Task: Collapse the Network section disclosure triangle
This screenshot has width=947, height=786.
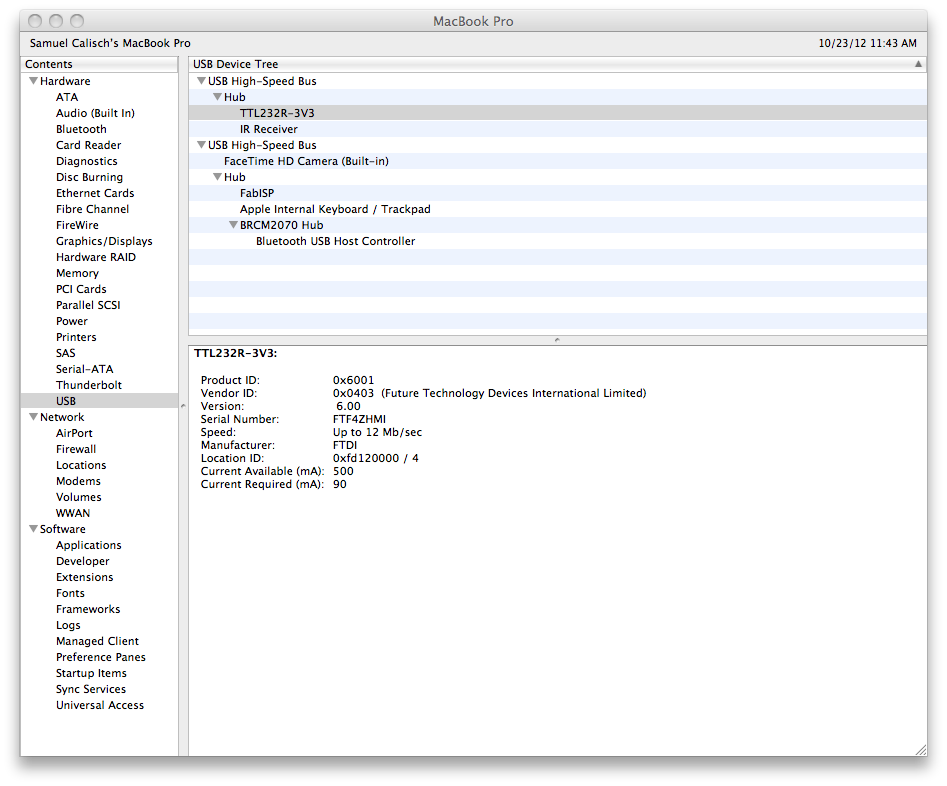Action: (x=34, y=417)
